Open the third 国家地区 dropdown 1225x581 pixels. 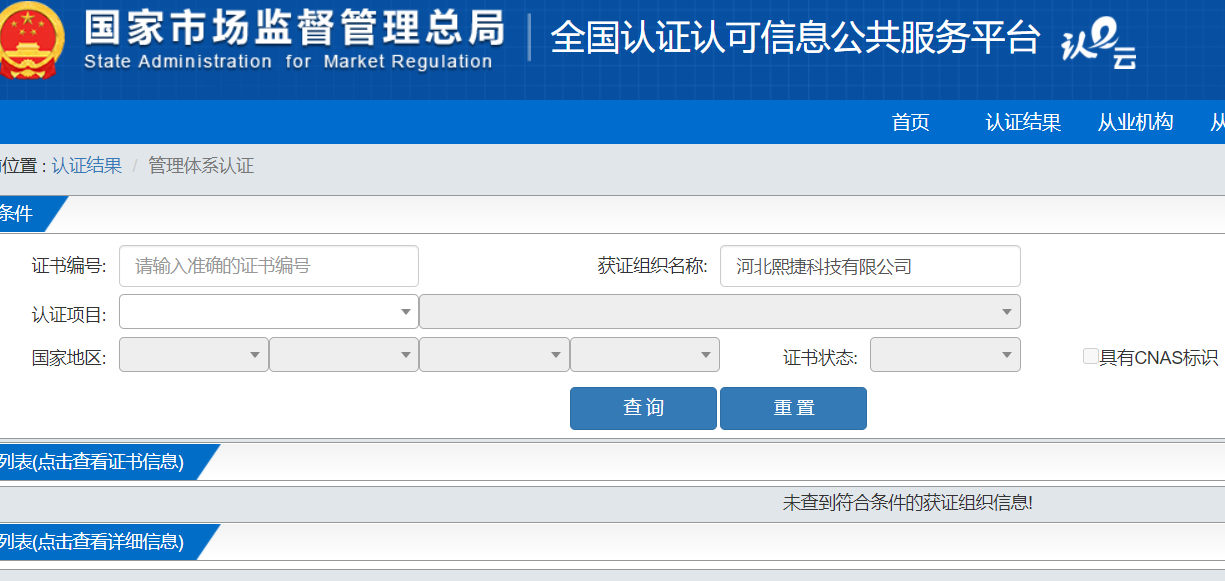(x=494, y=354)
